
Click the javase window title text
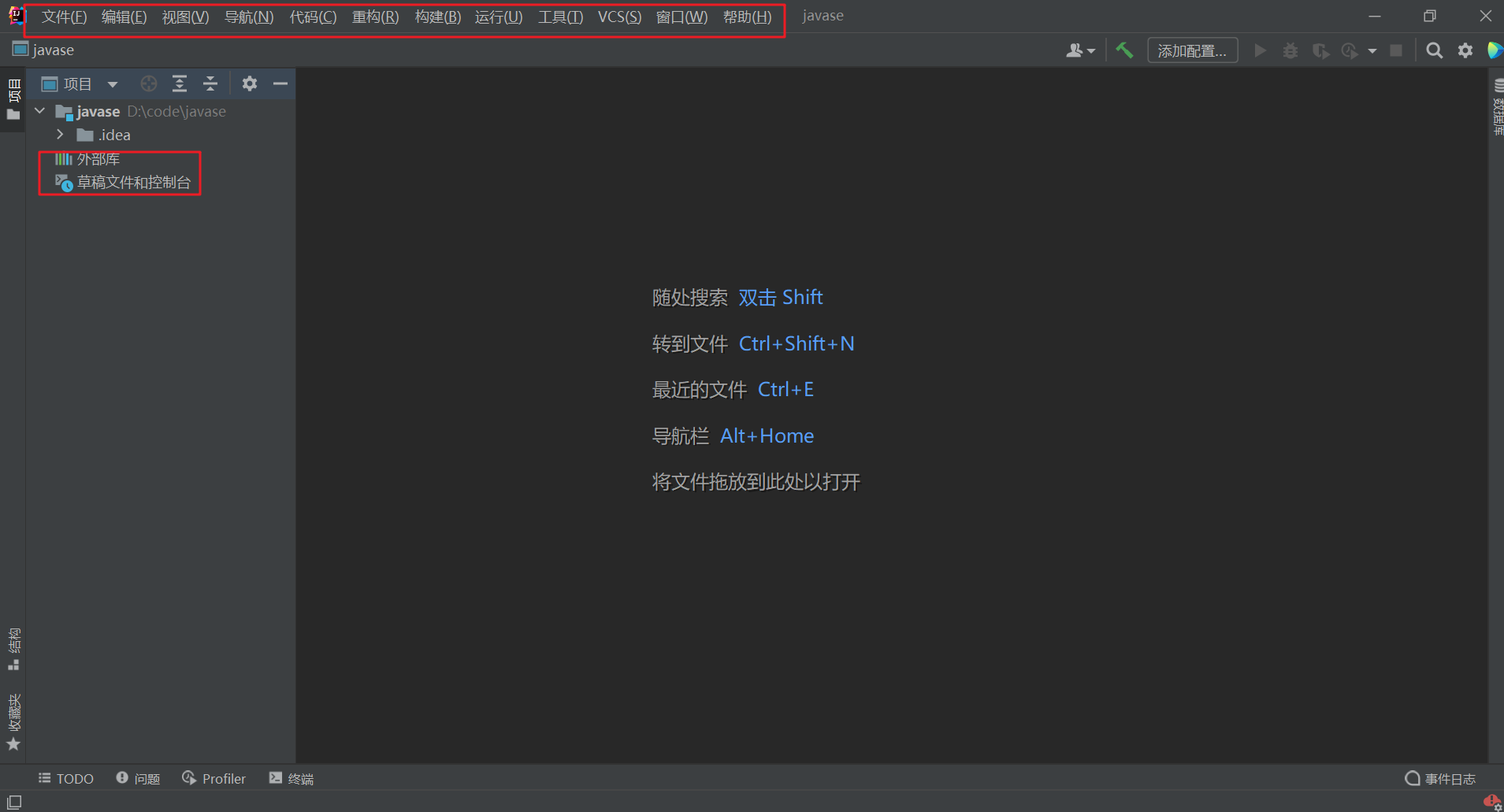click(x=823, y=16)
